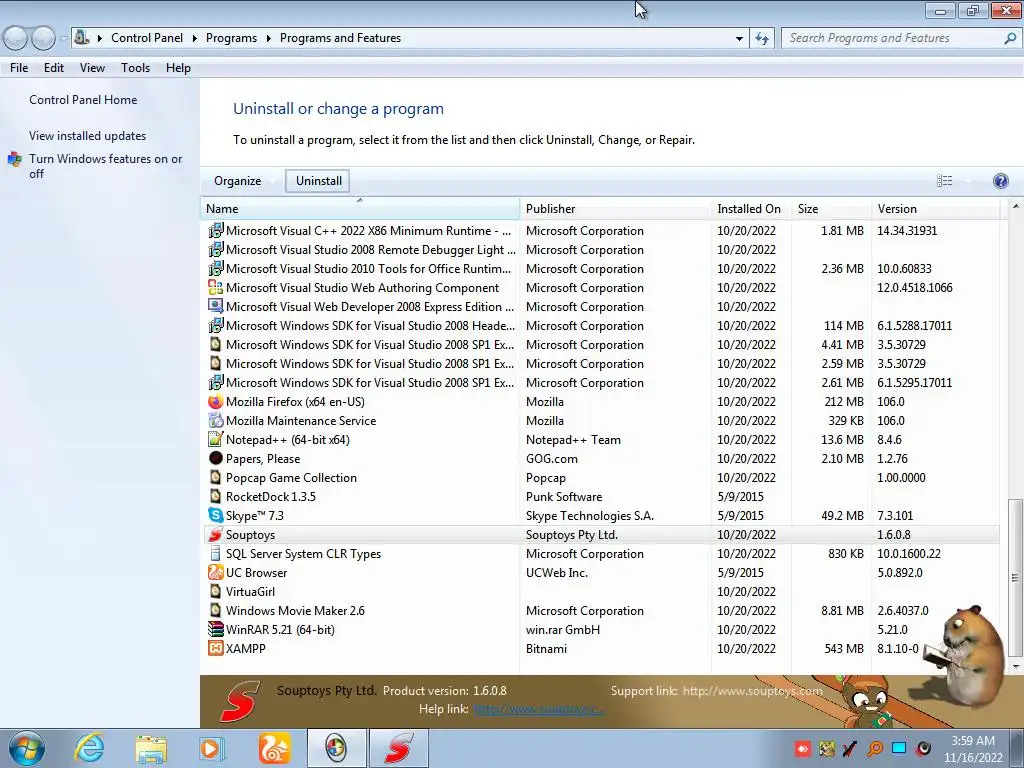Select the 'Punk Software' publisher cell
The image size is (1024, 768).
[x=564, y=496]
